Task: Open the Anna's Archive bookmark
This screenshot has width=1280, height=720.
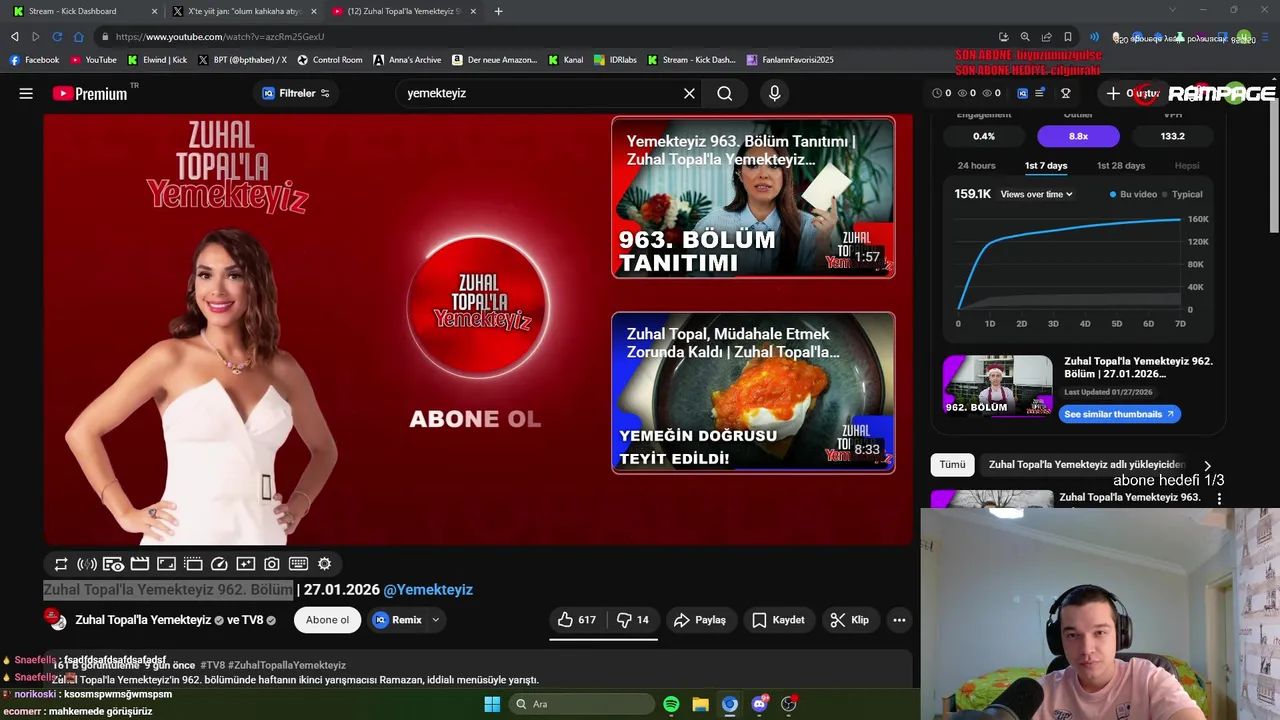Action: (x=407, y=60)
